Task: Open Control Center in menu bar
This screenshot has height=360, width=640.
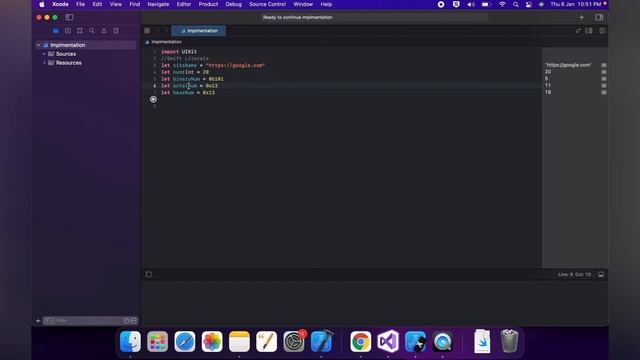Action: [529, 4]
